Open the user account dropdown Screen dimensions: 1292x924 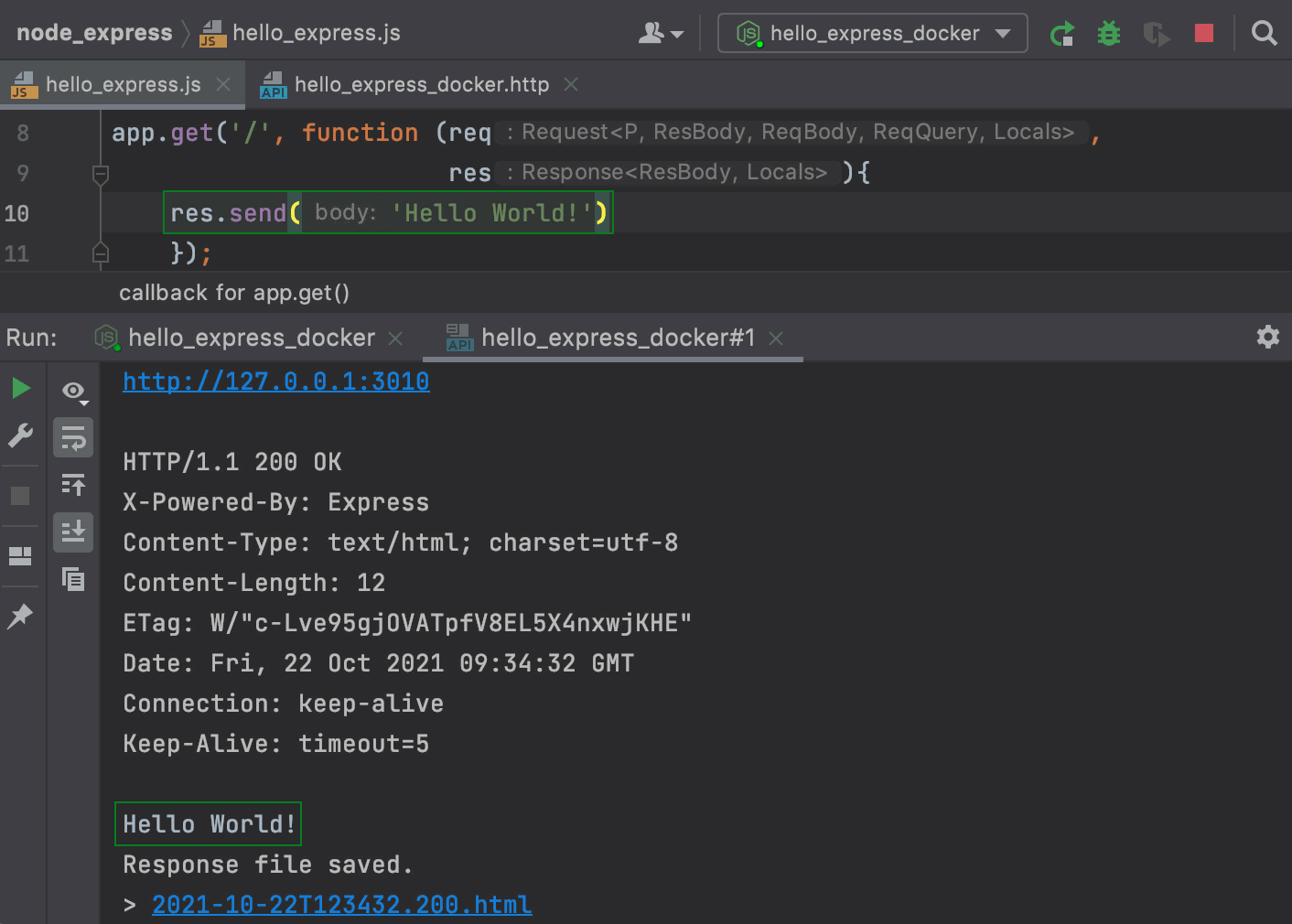coord(661,34)
